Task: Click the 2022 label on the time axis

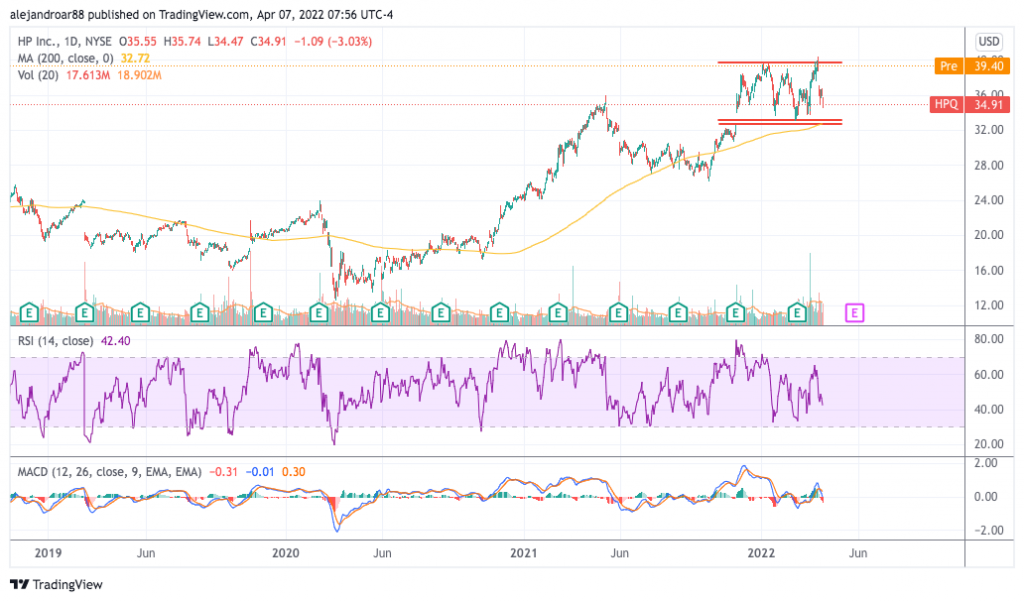Action: click(761, 553)
